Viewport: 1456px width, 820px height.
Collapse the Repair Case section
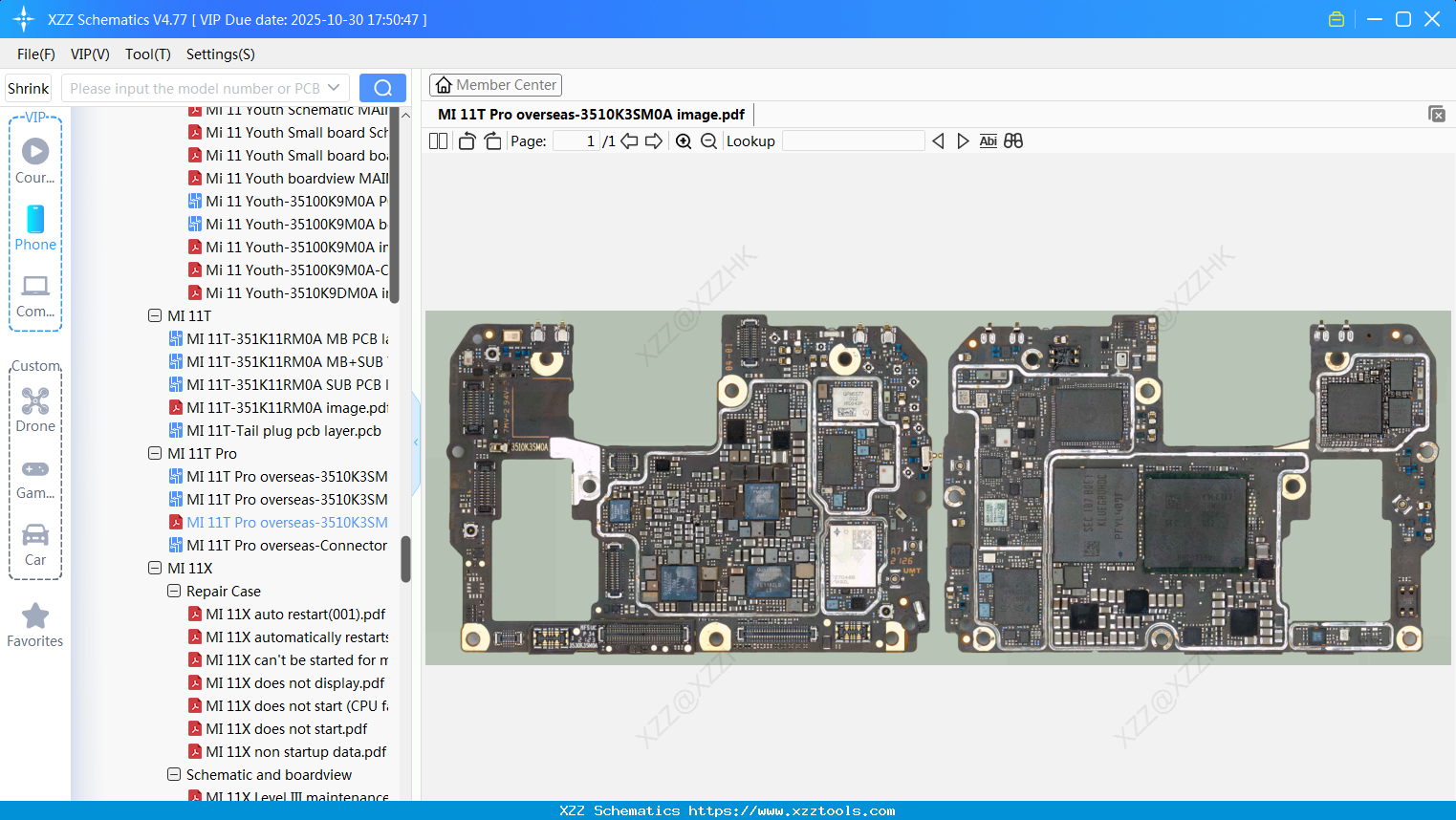pyautogui.click(x=173, y=591)
